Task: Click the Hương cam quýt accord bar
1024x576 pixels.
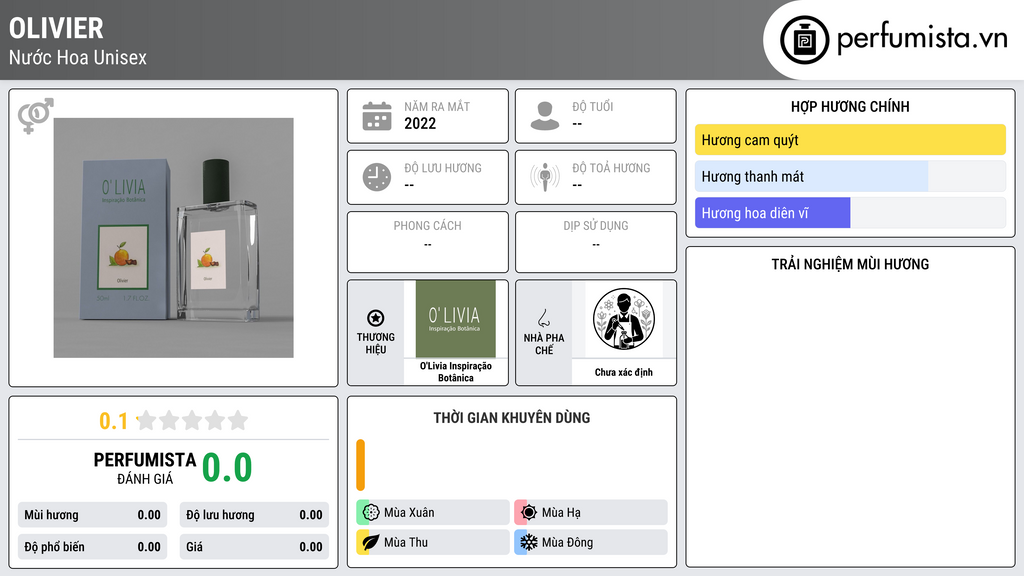Action: tap(850, 140)
